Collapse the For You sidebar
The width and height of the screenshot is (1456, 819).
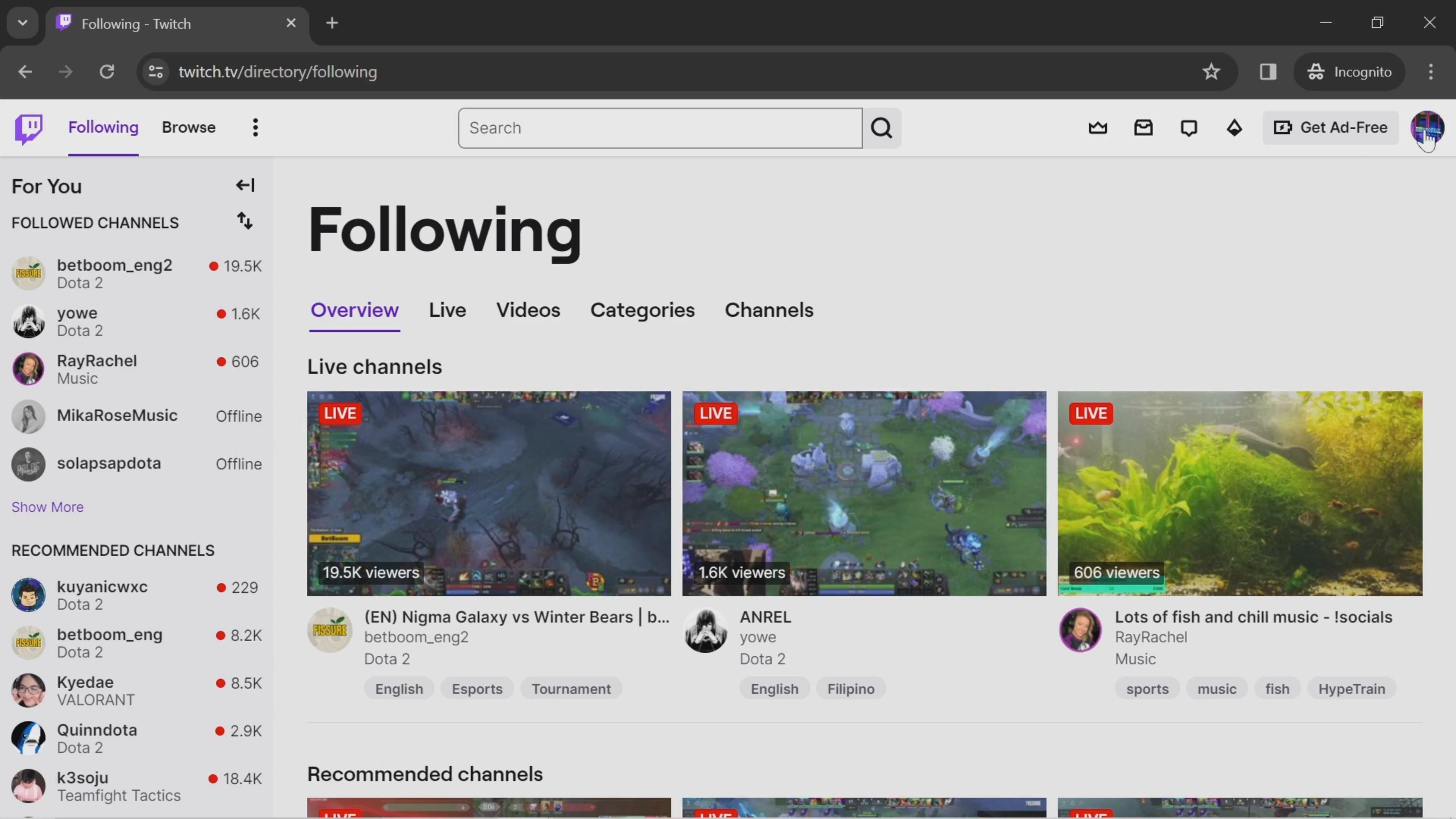click(245, 185)
